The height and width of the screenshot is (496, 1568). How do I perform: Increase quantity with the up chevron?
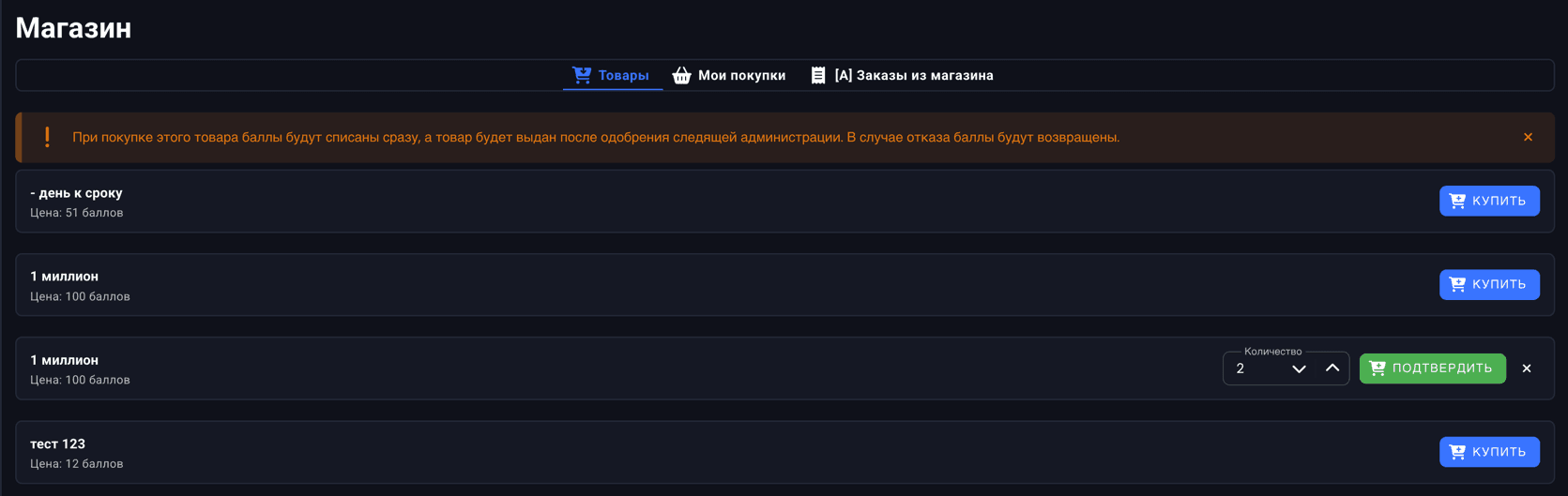(x=1332, y=368)
